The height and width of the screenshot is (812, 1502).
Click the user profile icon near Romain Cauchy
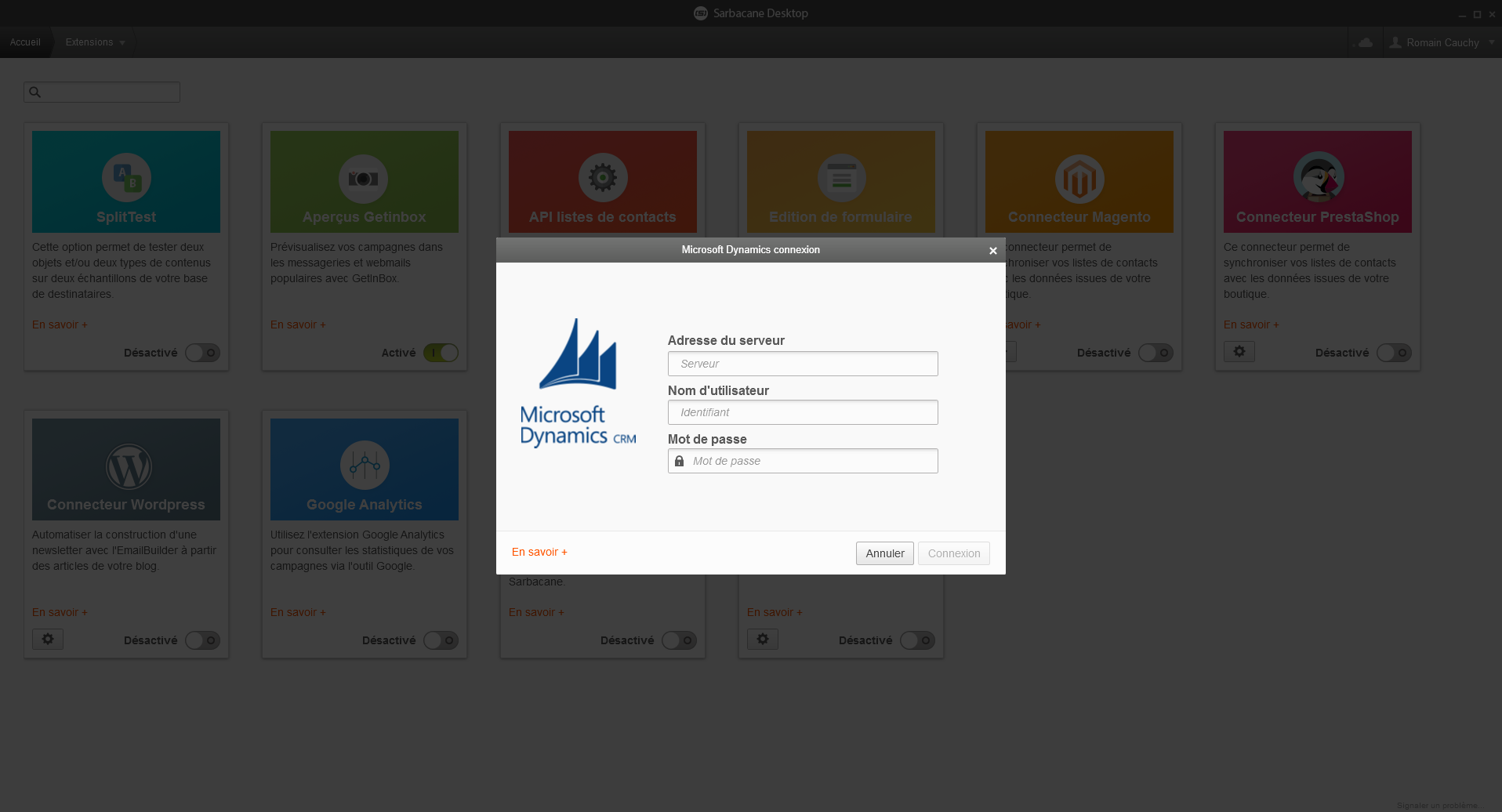point(1395,42)
